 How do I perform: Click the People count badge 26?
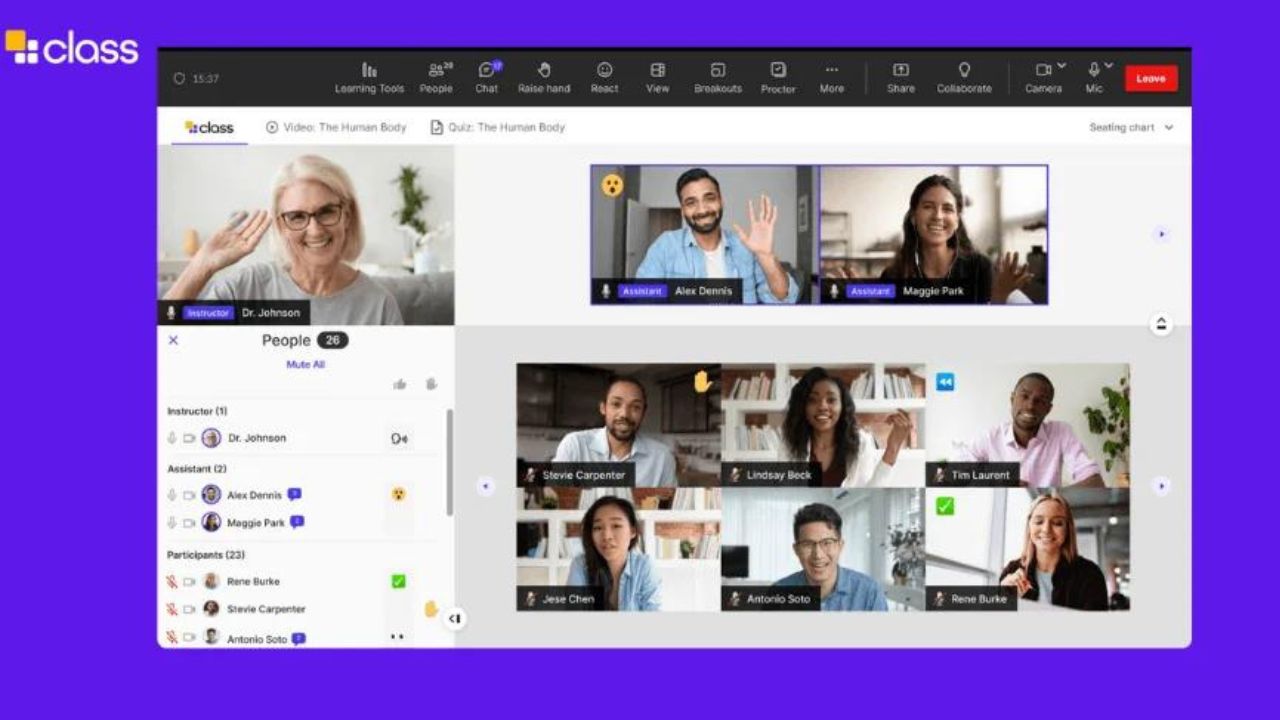click(x=332, y=340)
